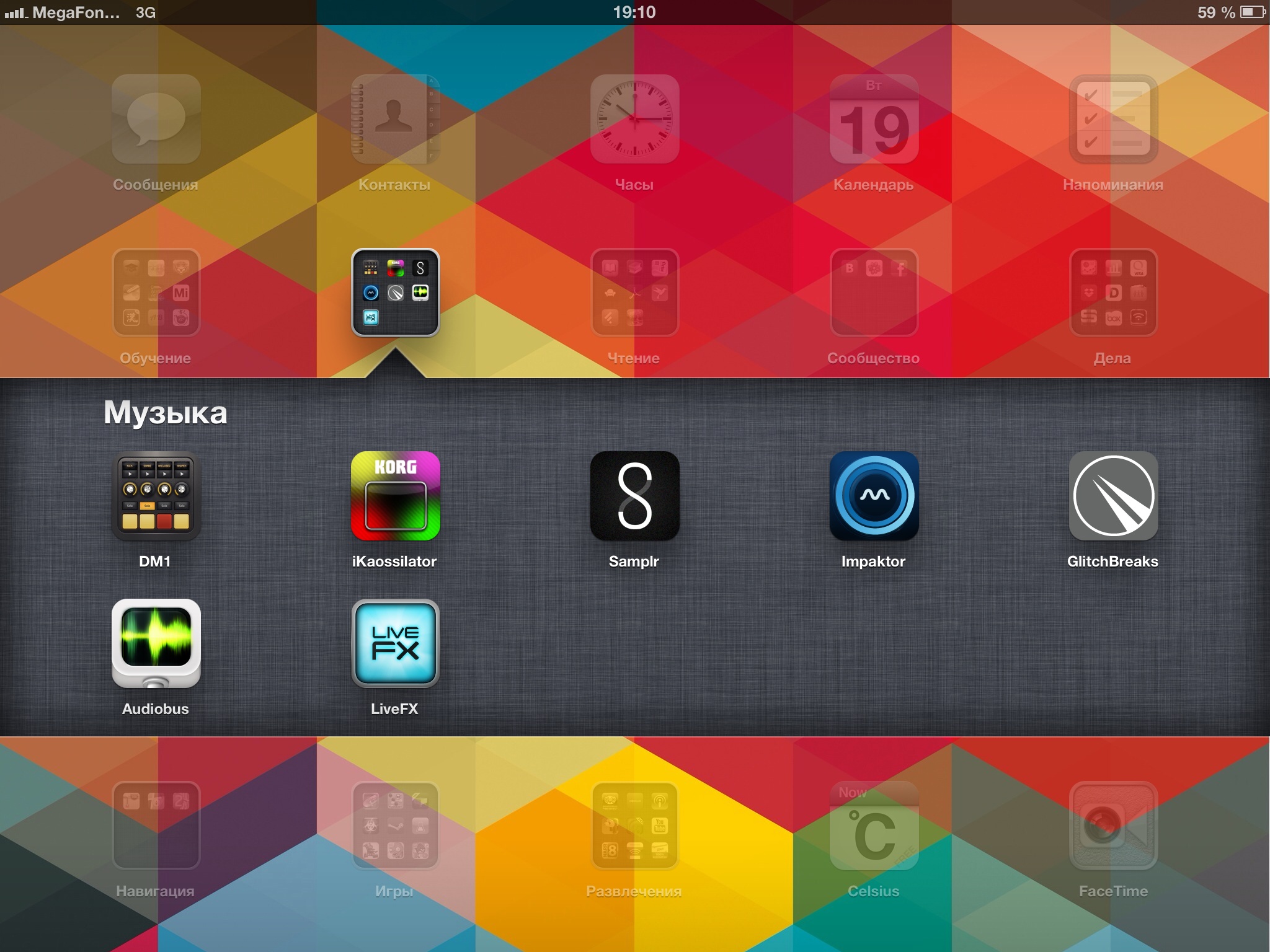The image size is (1270, 952).
Task: Open the Календарь calendar app
Action: 874,119
